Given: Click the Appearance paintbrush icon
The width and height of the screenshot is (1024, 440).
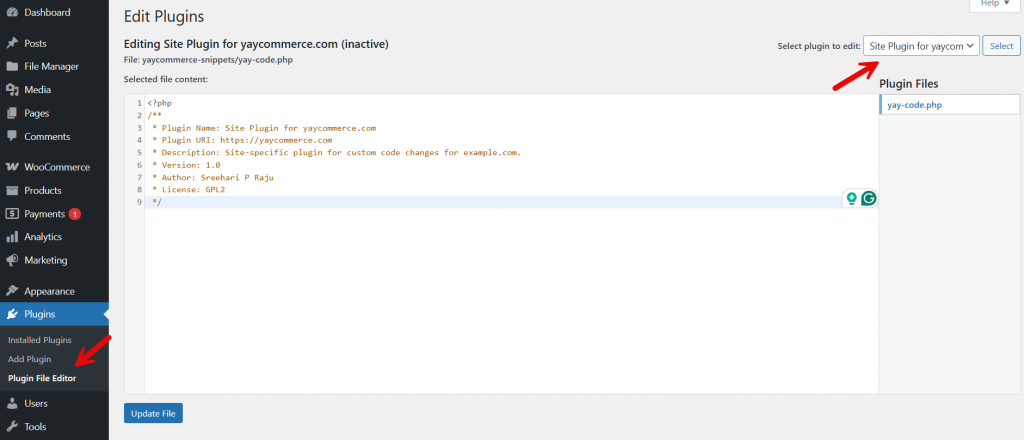Looking at the screenshot, I should pyautogui.click(x=12, y=291).
